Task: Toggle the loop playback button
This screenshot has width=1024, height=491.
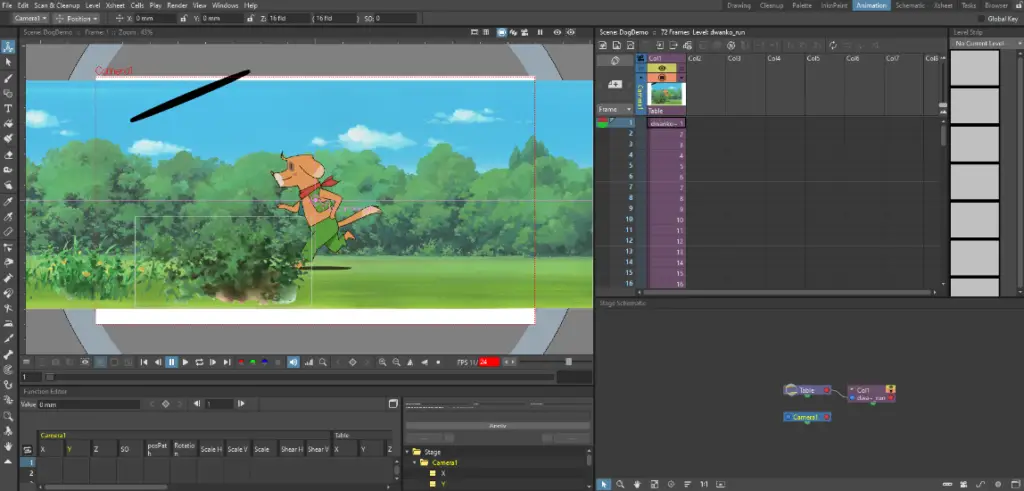Action: pyautogui.click(x=199, y=362)
